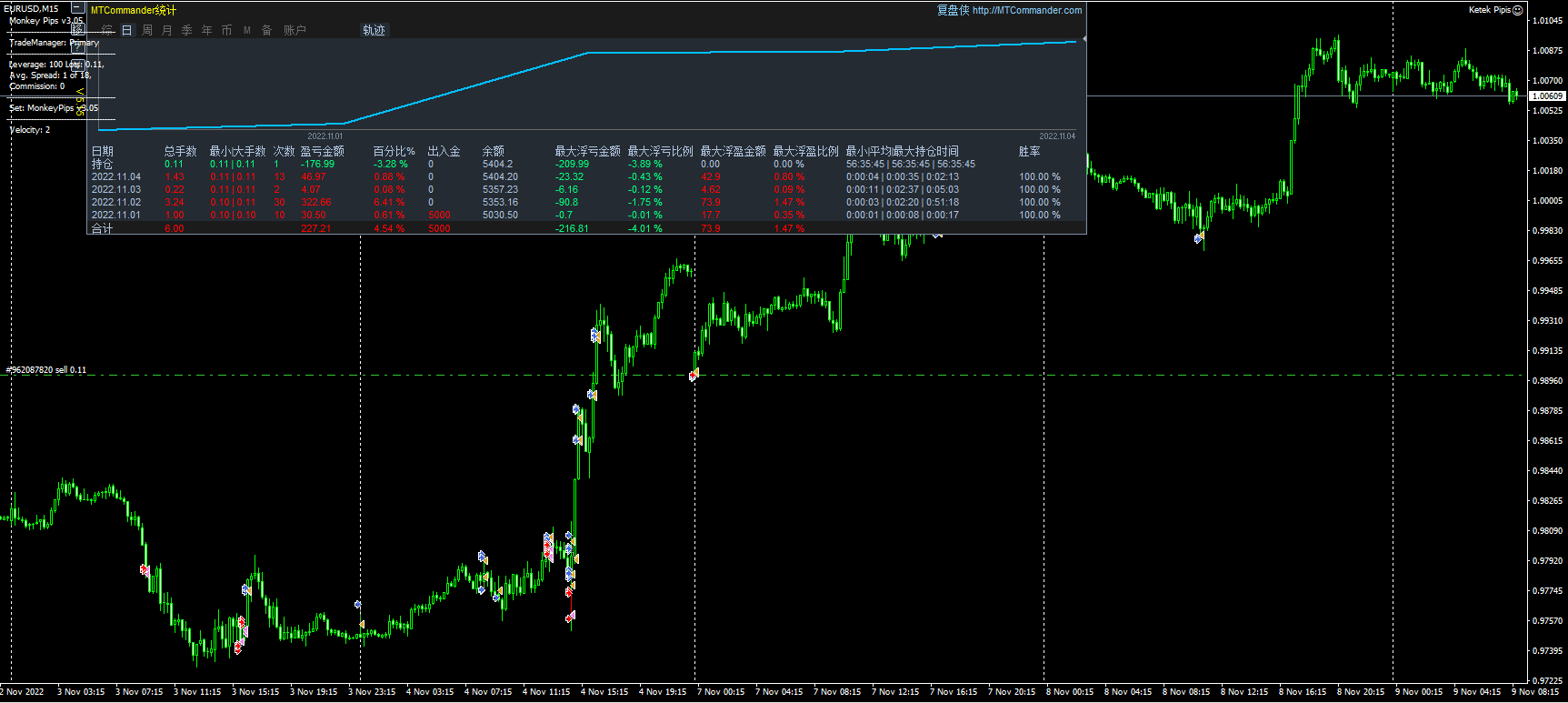Select the 账户 account tab

pos(295,30)
